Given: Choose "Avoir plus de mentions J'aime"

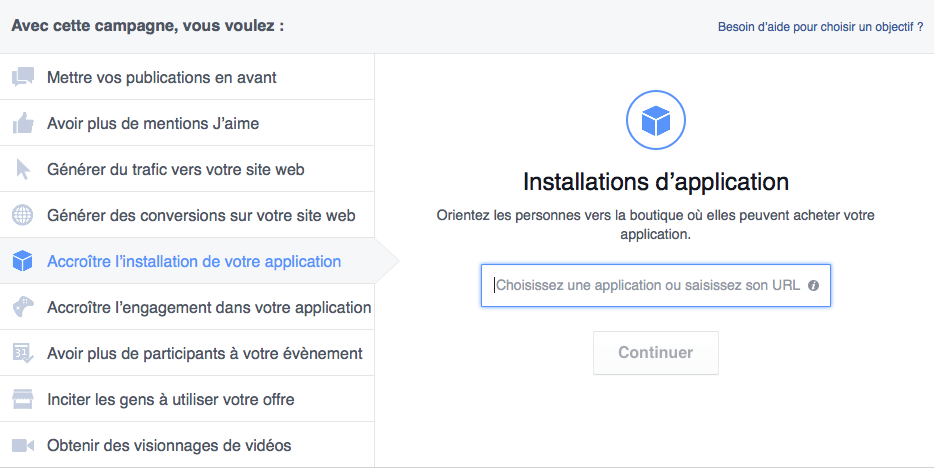Looking at the screenshot, I should point(153,123).
